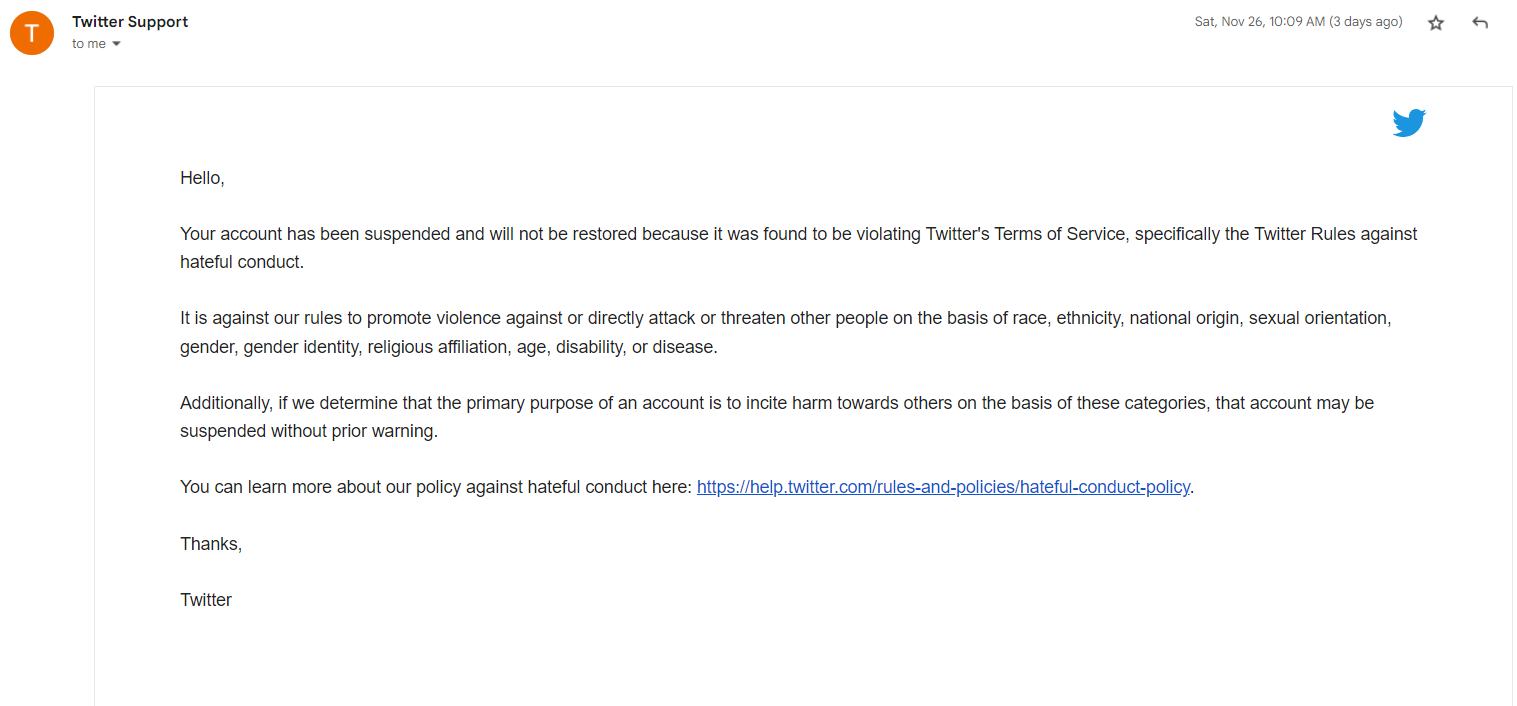Click the "(3 days ago)" relative time
Viewport: 1517px width, 706px height.
coord(1366,22)
